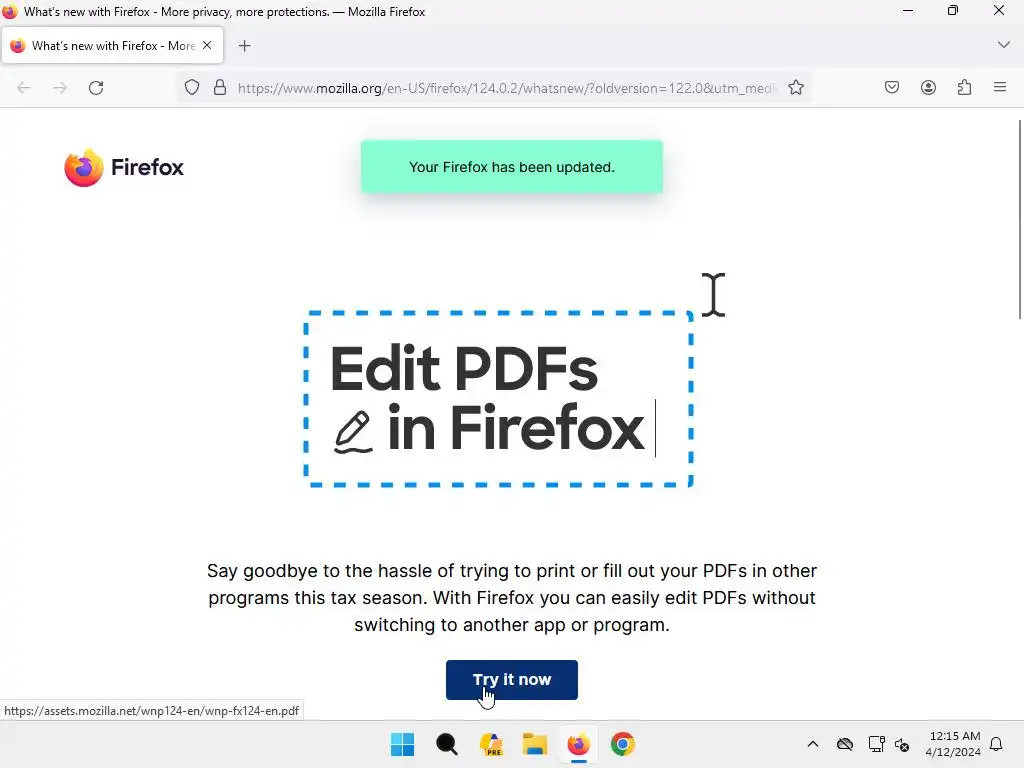
Task: Open the clock showing 12:15 AM
Action: pos(953,744)
